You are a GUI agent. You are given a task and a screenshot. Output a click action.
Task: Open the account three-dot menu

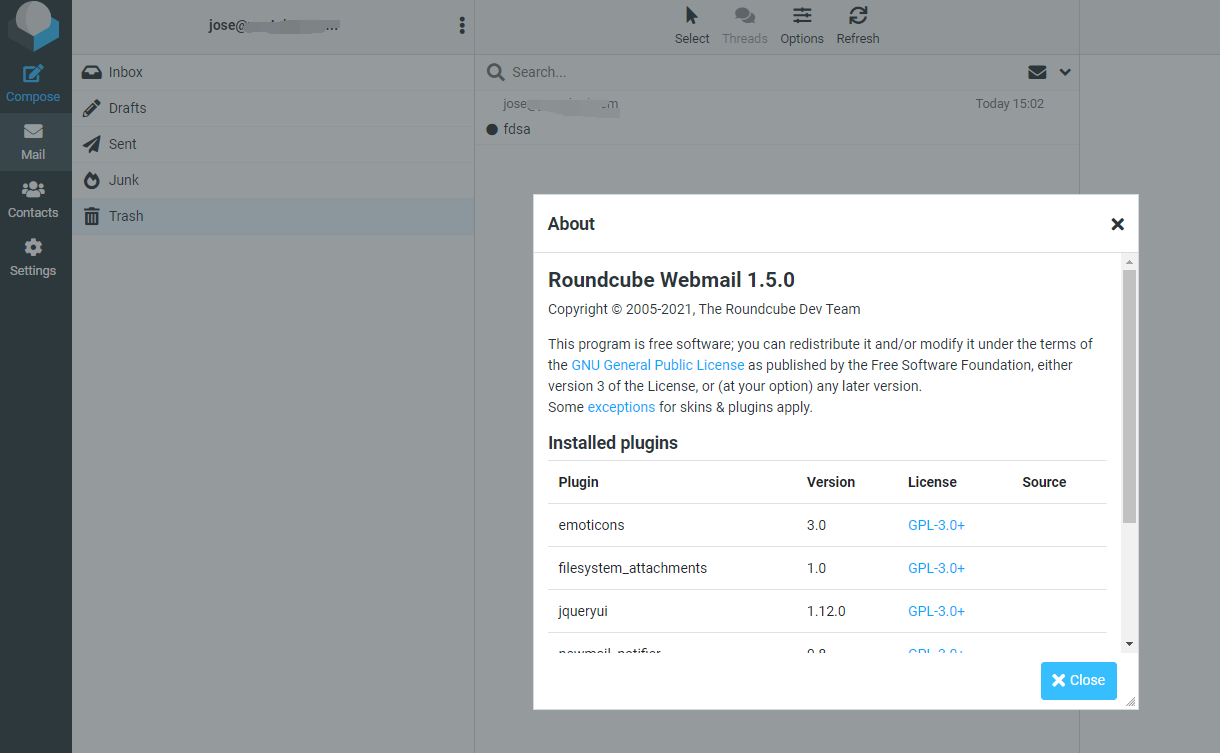pyautogui.click(x=461, y=26)
